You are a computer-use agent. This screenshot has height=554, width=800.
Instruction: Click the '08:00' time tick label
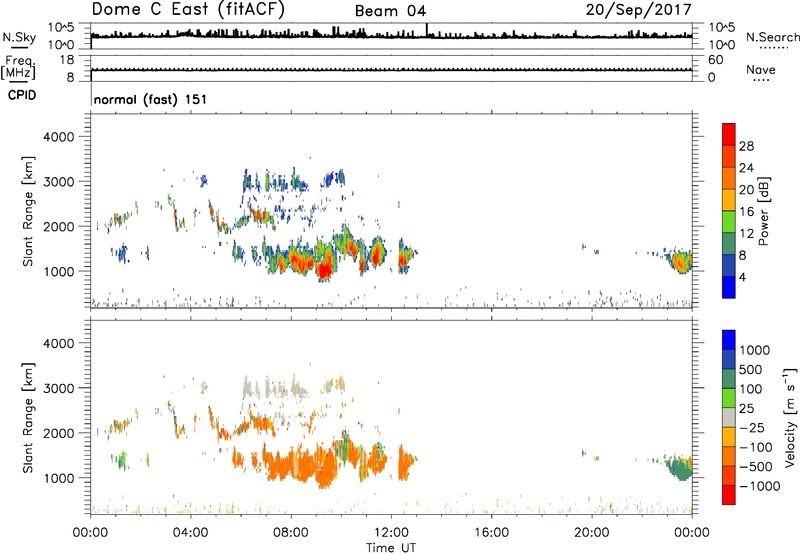click(291, 533)
